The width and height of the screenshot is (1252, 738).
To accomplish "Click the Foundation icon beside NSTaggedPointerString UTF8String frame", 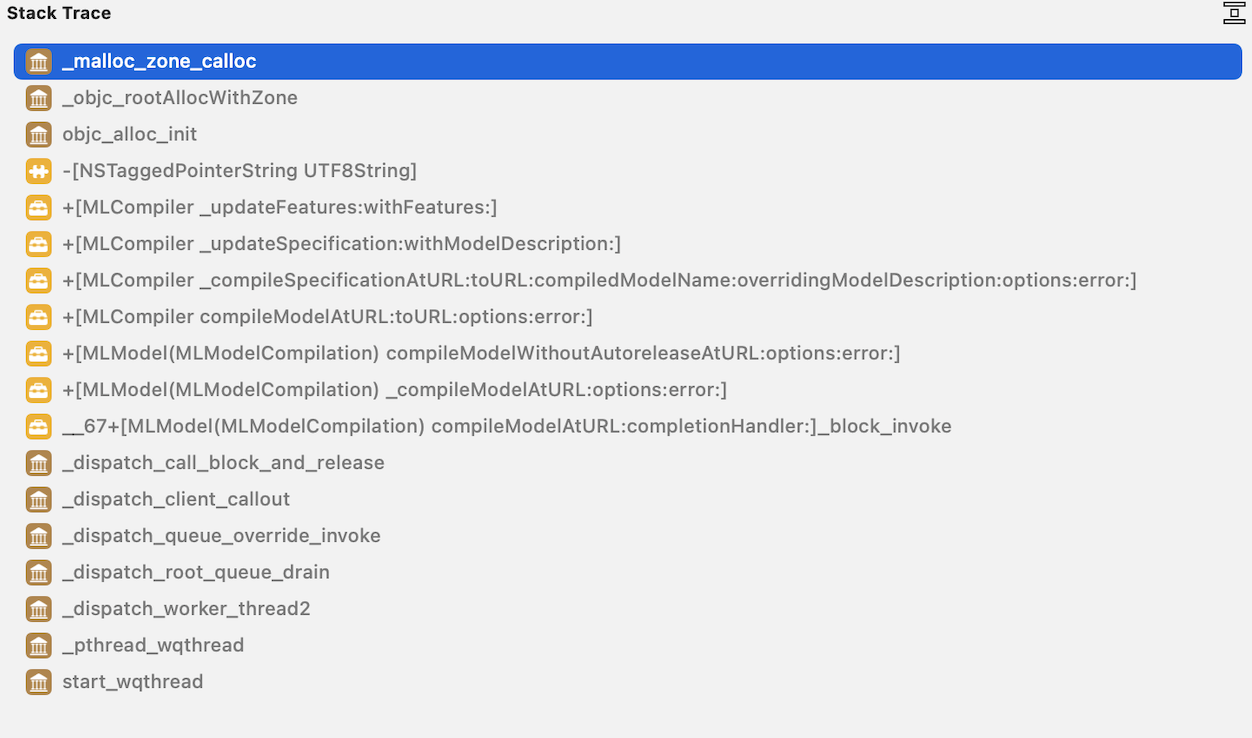I will (38, 170).
